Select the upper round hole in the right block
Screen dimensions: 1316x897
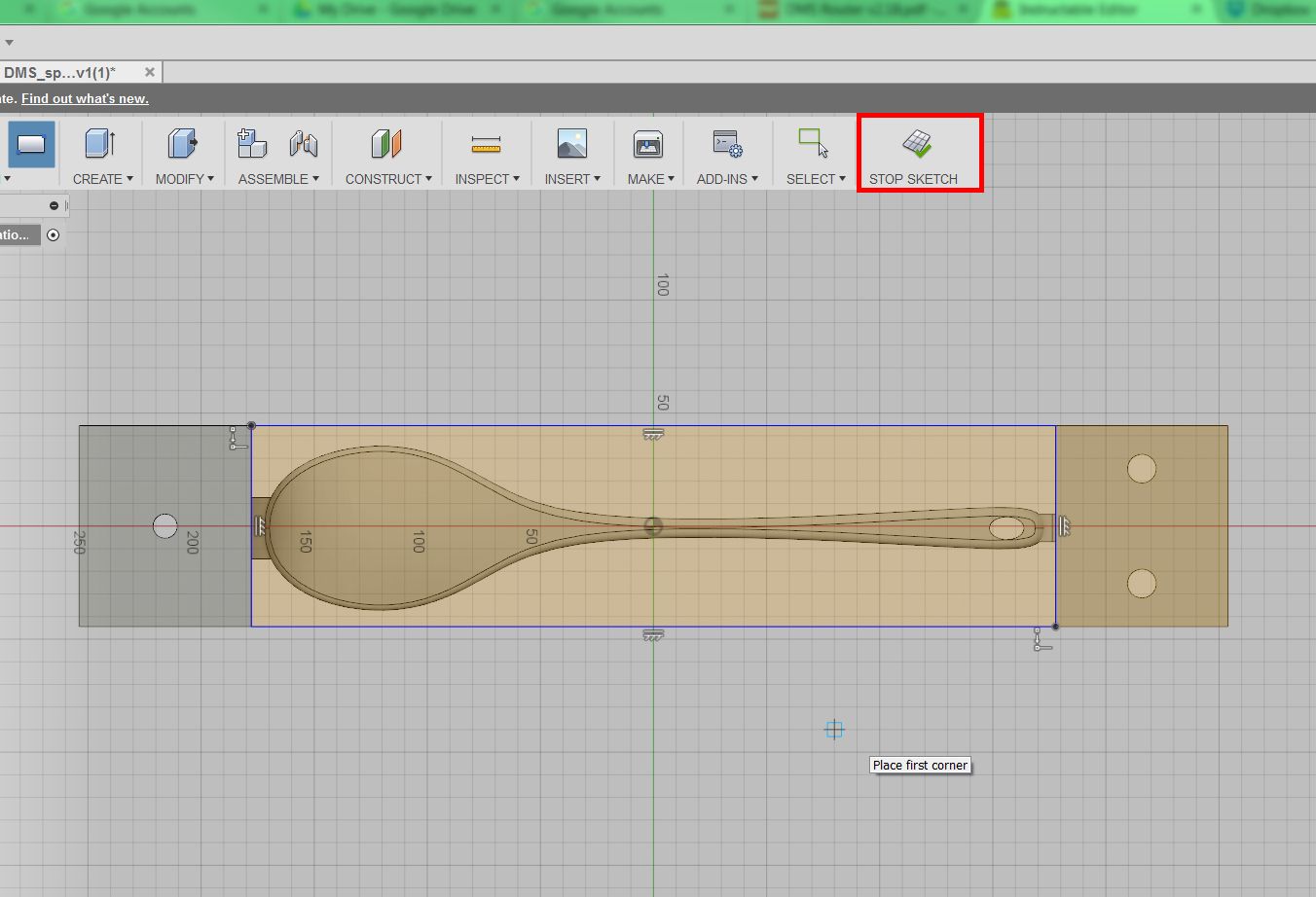1142,469
